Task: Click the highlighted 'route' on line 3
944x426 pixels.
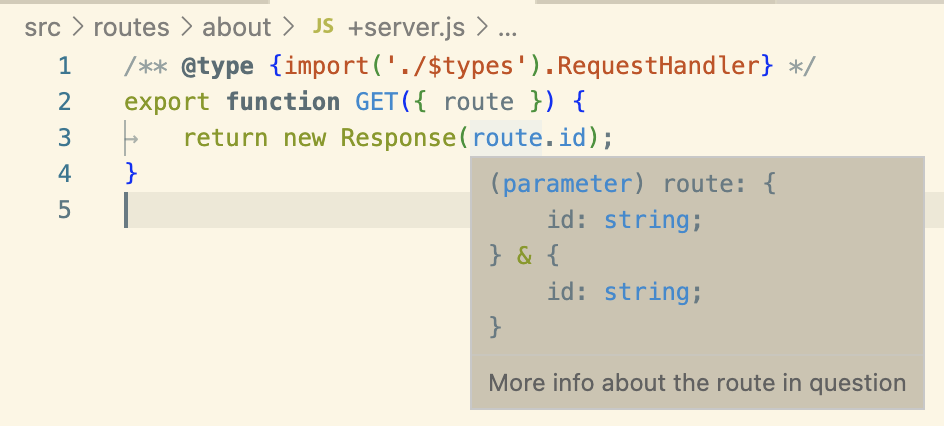Action: [x=507, y=138]
